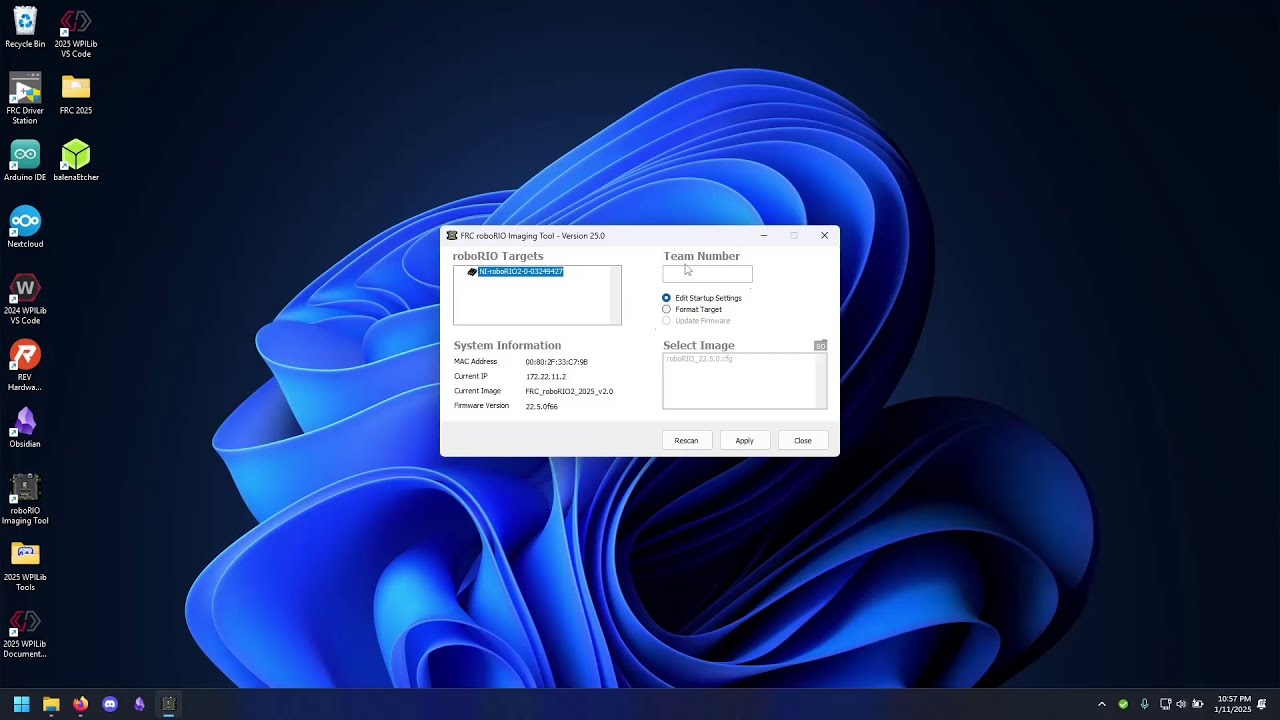The image size is (1280, 720).
Task: Open Discord from the taskbar
Action: pos(110,704)
